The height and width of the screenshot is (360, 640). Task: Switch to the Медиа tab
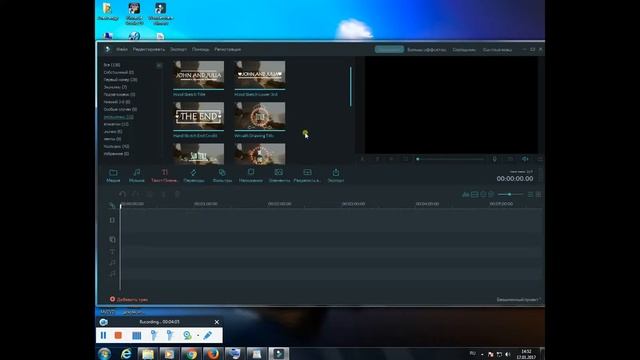coord(113,176)
